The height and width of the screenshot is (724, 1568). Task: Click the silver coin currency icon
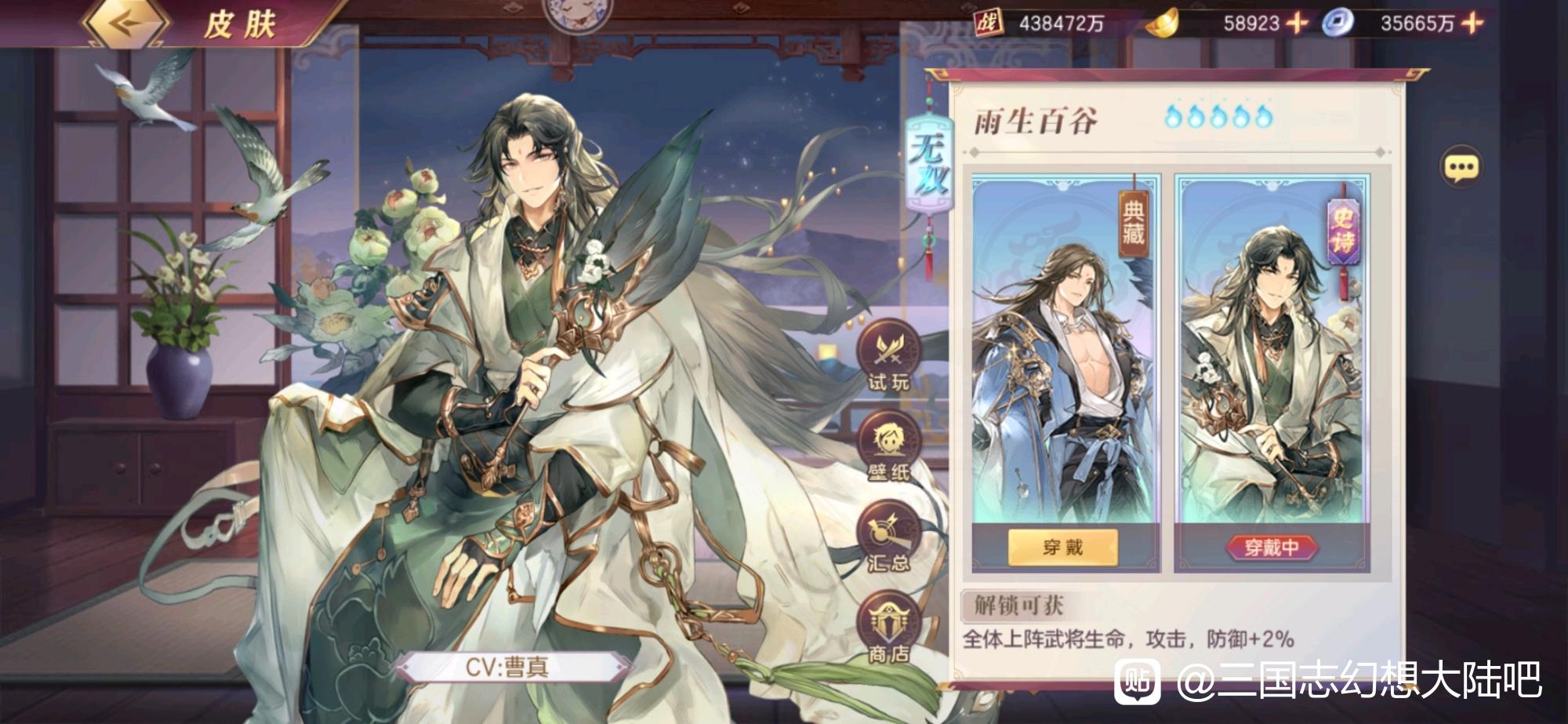pos(1338,24)
